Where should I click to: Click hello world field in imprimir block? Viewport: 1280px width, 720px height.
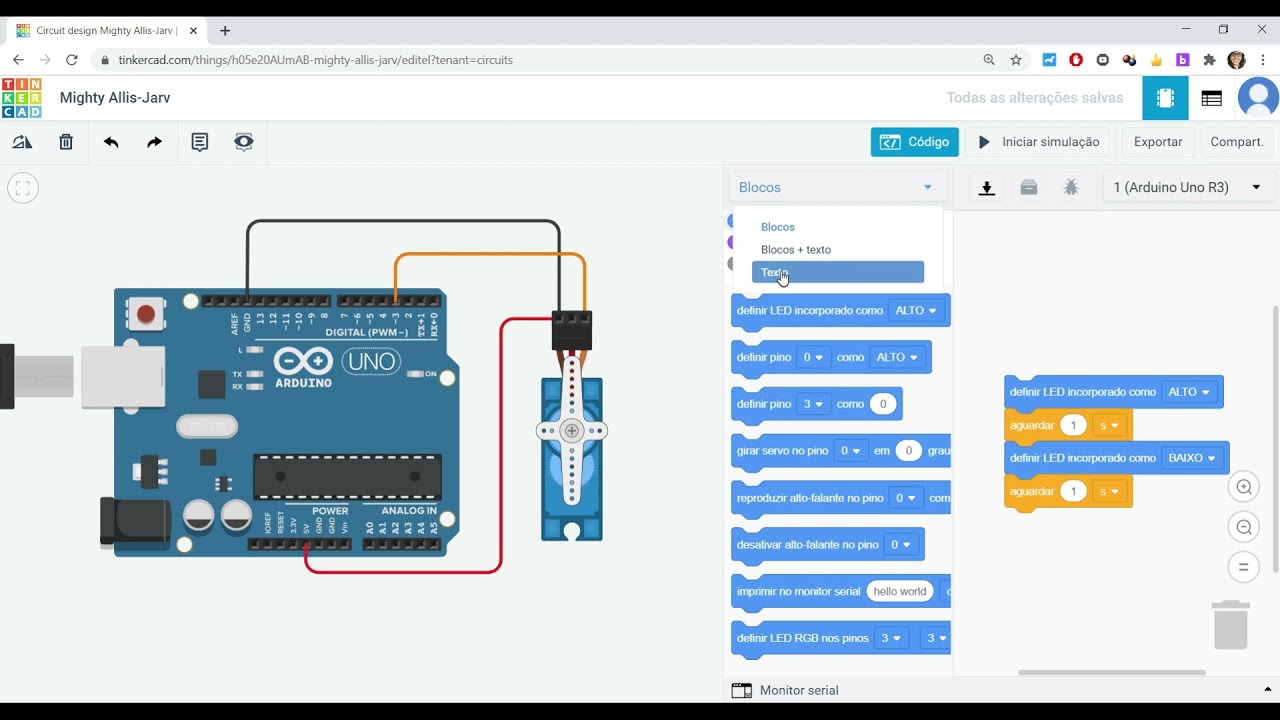[x=900, y=592]
